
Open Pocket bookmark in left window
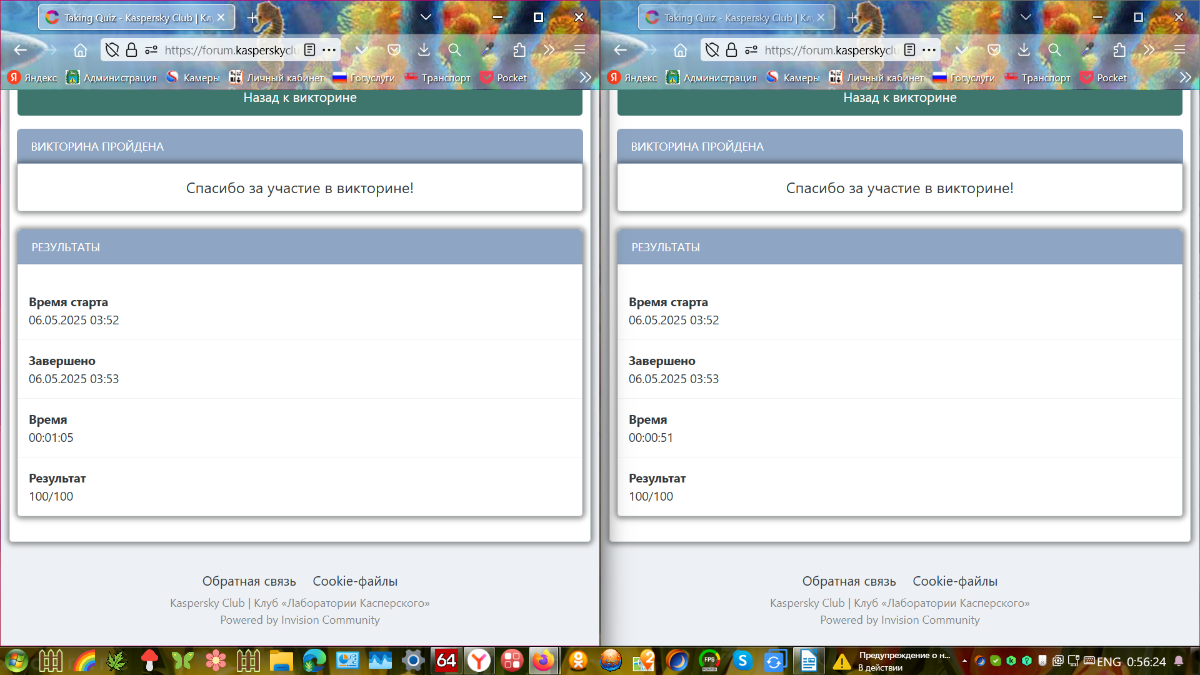503,77
